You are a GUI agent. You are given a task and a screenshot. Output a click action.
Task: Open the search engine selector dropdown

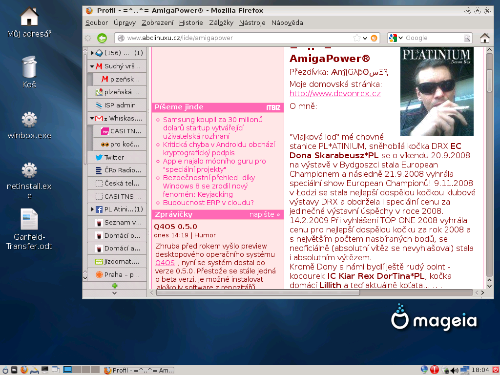coord(396,38)
